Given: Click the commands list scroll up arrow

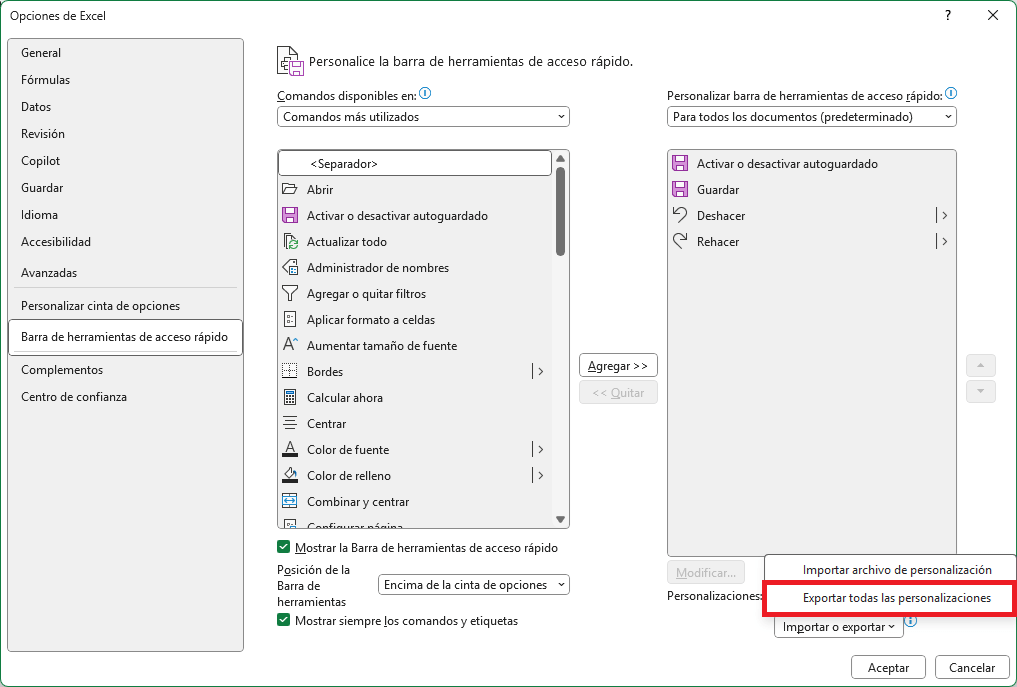Looking at the screenshot, I should [x=560, y=158].
